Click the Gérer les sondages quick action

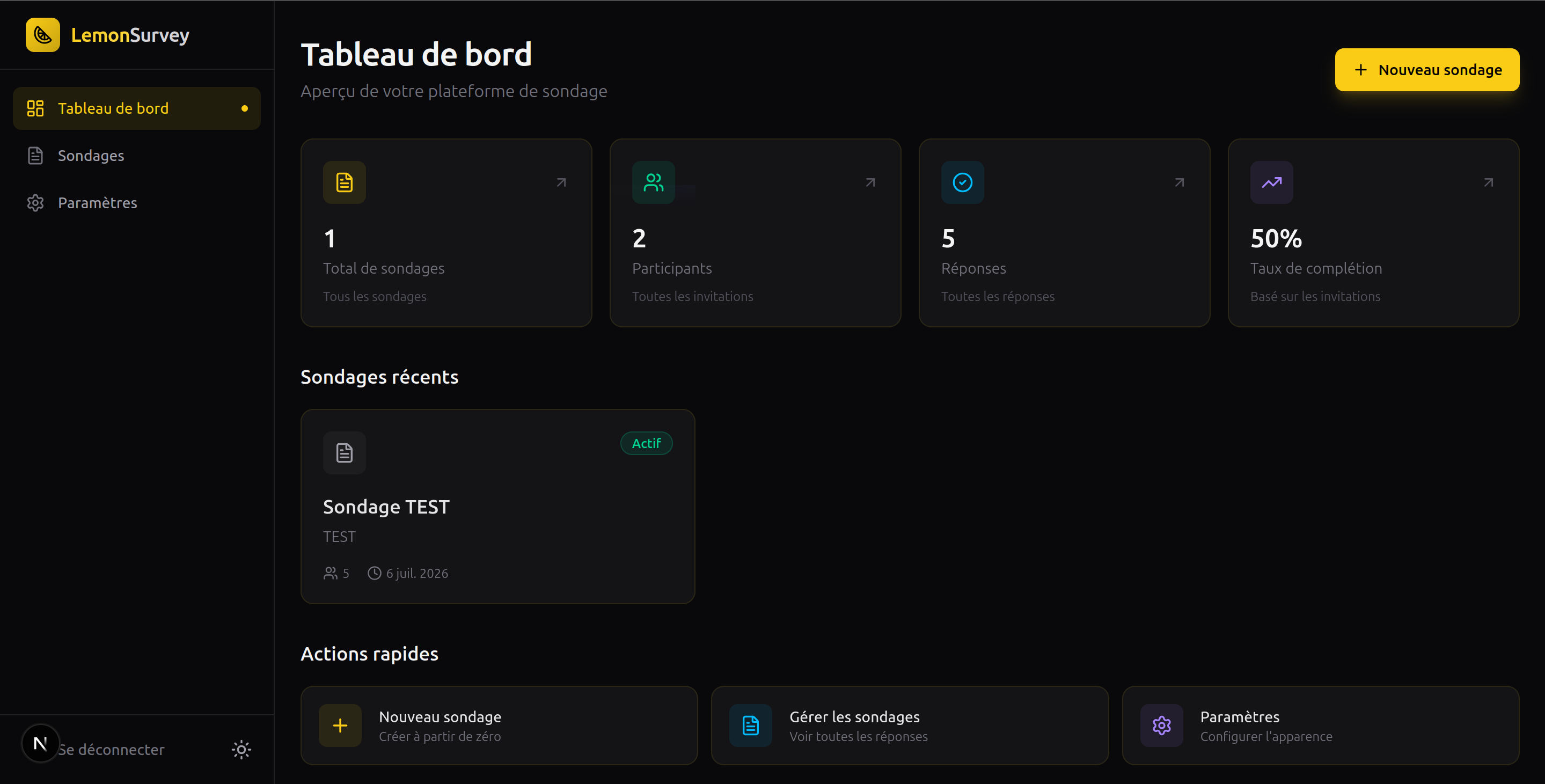pos(910,725)
